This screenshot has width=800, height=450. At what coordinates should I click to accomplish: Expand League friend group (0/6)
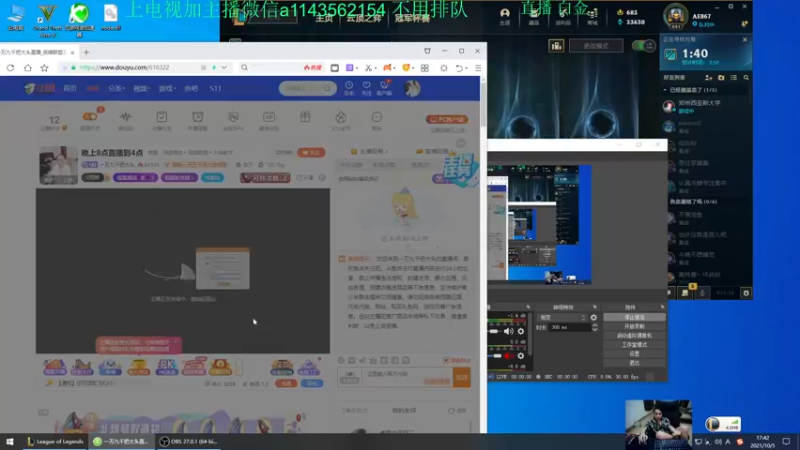point(693,202)
